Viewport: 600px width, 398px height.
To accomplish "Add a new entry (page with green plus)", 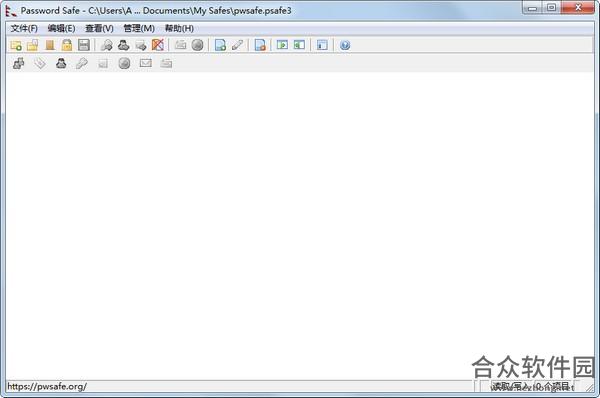I will click(220, 46).
